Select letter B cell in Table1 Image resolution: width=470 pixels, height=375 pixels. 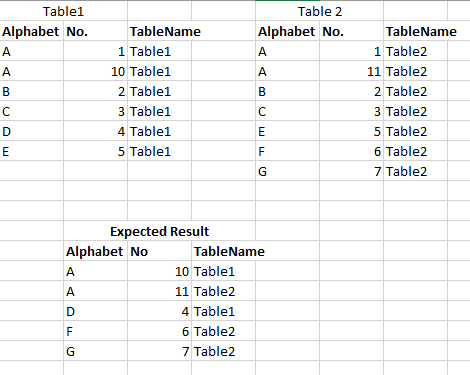click(31, 91)
